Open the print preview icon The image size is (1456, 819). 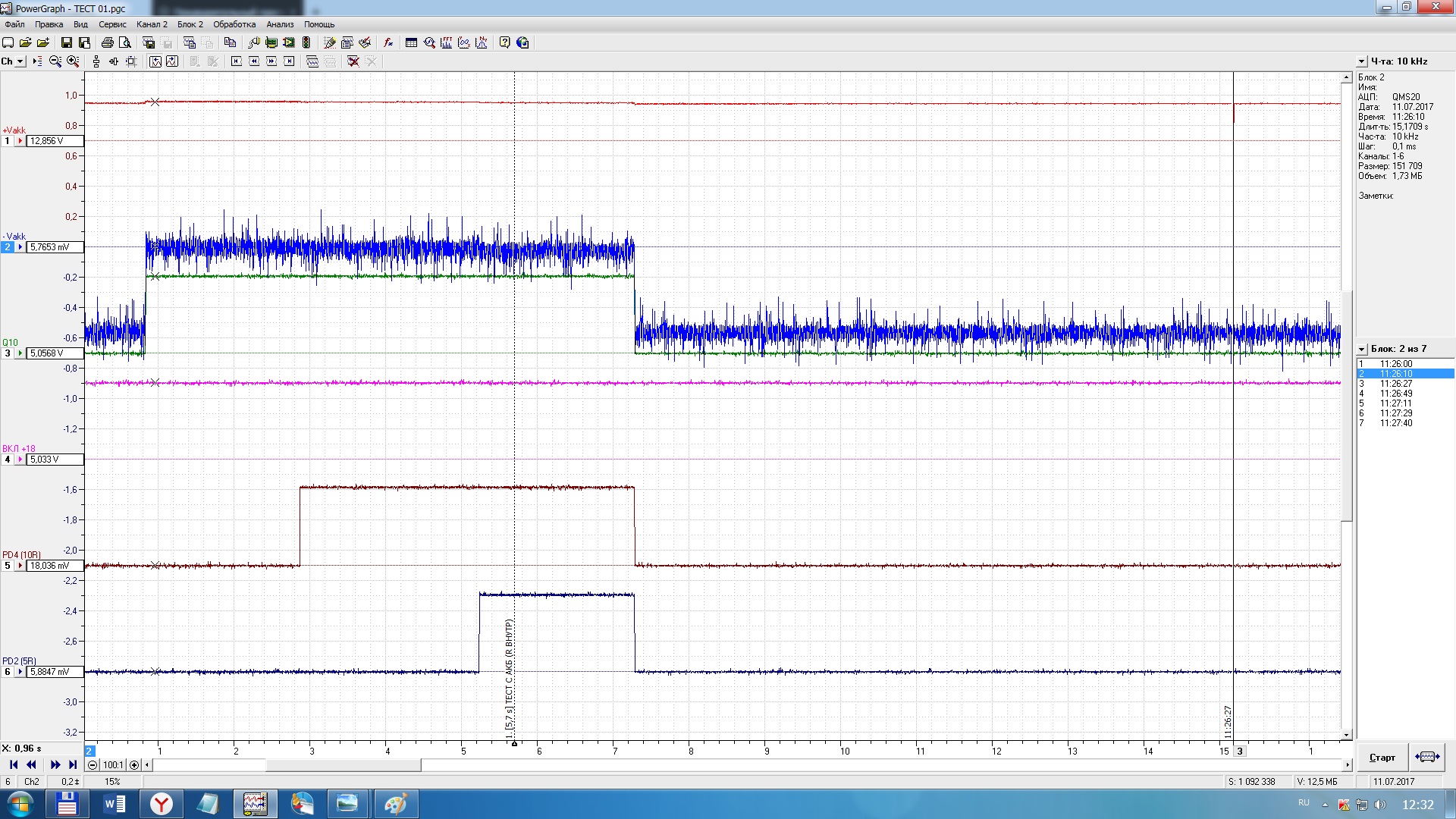125,43
